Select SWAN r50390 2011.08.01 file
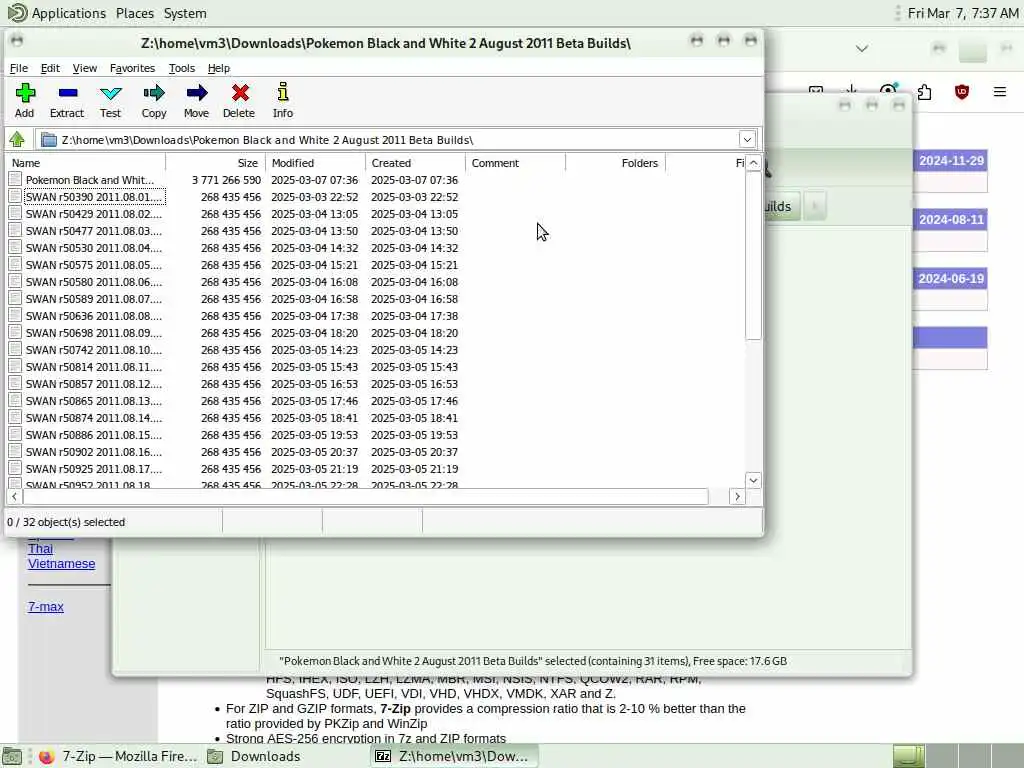Screen dimensions: 1024x768 94,197
